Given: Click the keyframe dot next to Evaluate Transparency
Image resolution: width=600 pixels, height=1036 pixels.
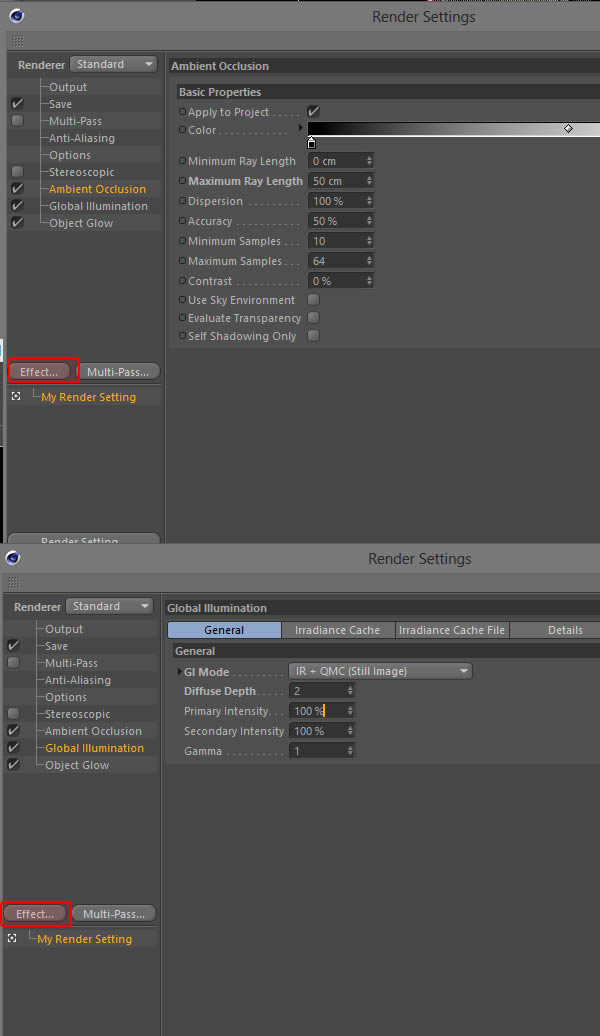Looking at the screenshot, I should (x=182, y=318).
